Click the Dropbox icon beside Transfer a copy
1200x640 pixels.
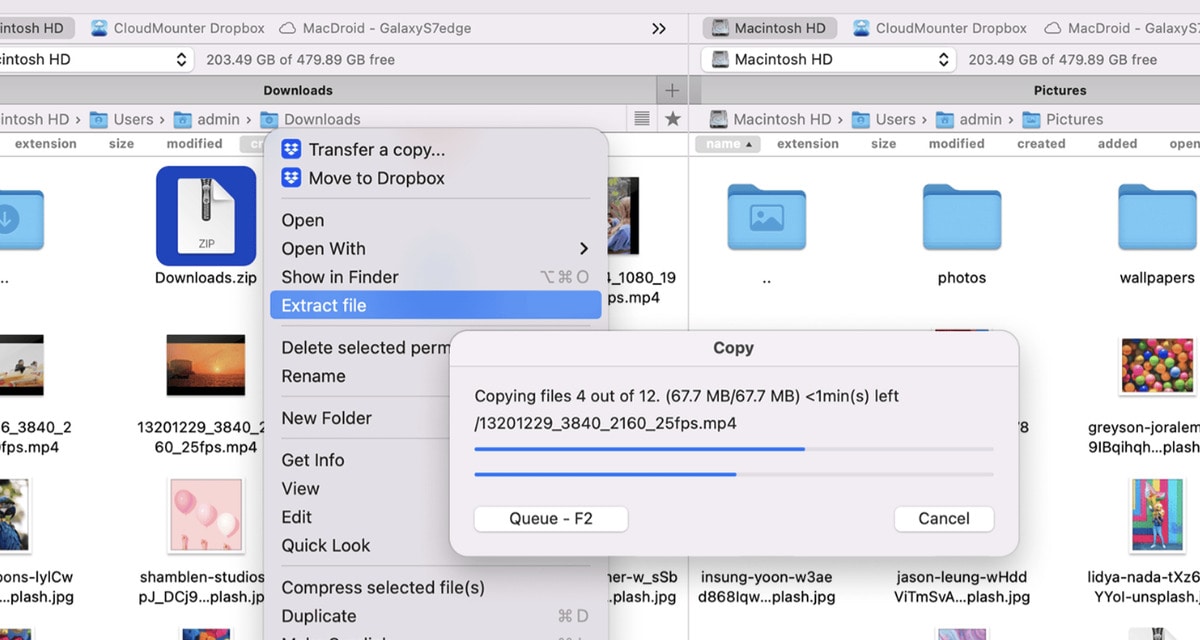point(291,150)
